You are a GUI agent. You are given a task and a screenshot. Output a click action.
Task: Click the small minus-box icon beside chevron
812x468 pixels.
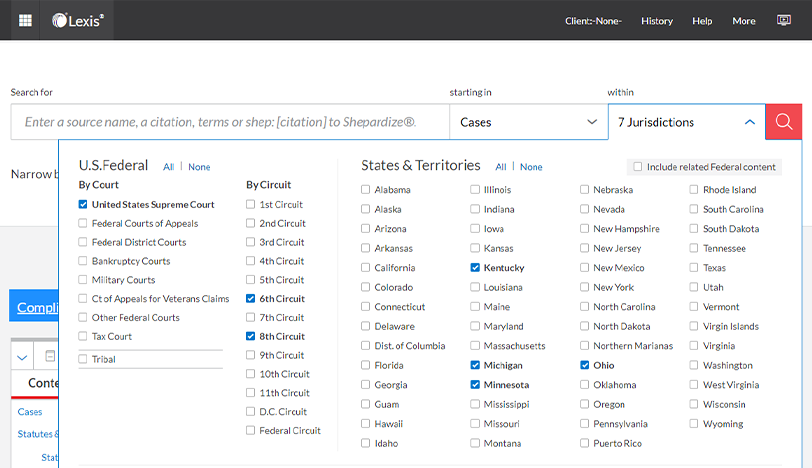pyautogui.click(x=48, y=355)
